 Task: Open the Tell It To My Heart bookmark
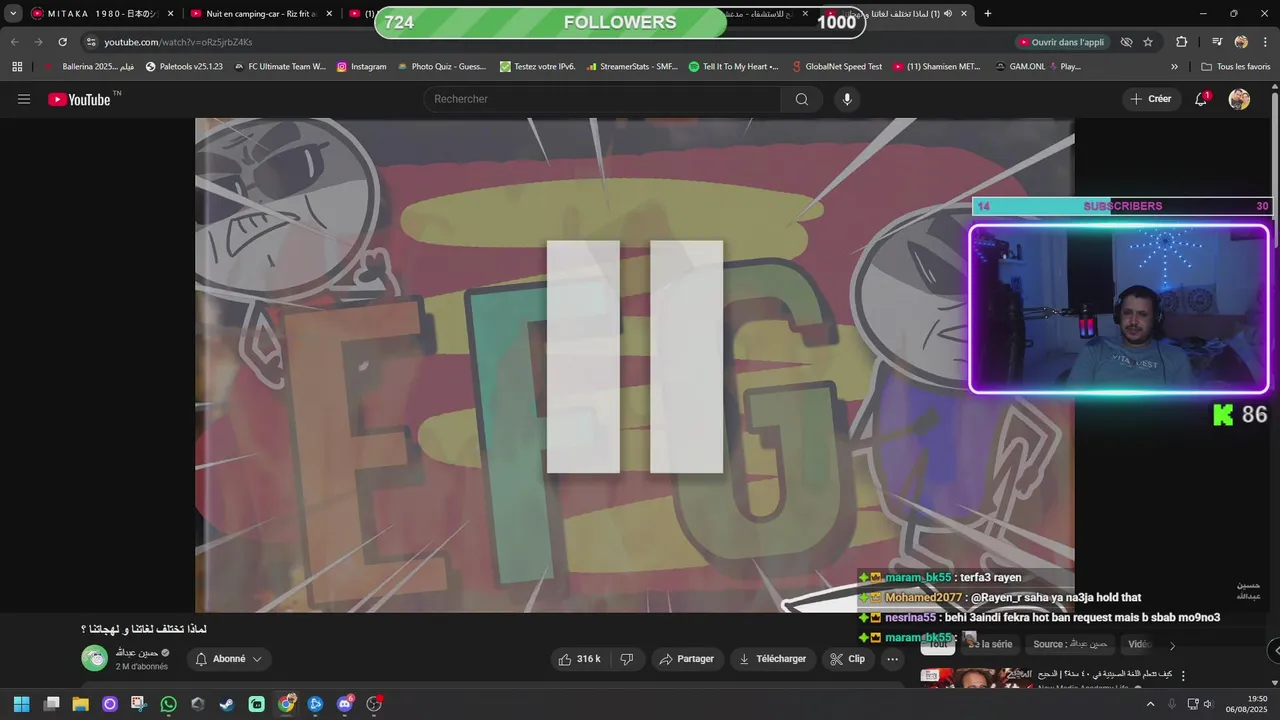[x=734, y=67]
